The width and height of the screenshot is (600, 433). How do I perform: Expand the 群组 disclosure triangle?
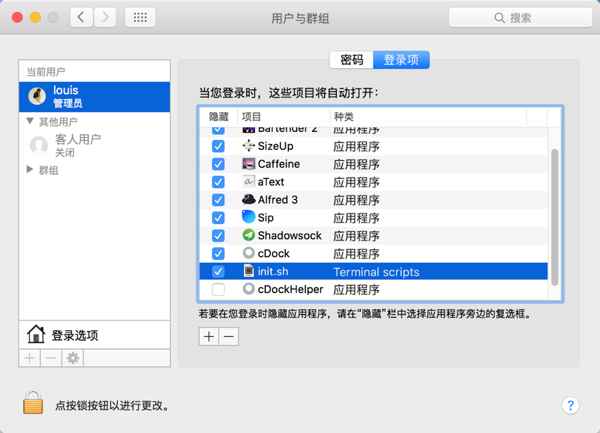[30, 170]
